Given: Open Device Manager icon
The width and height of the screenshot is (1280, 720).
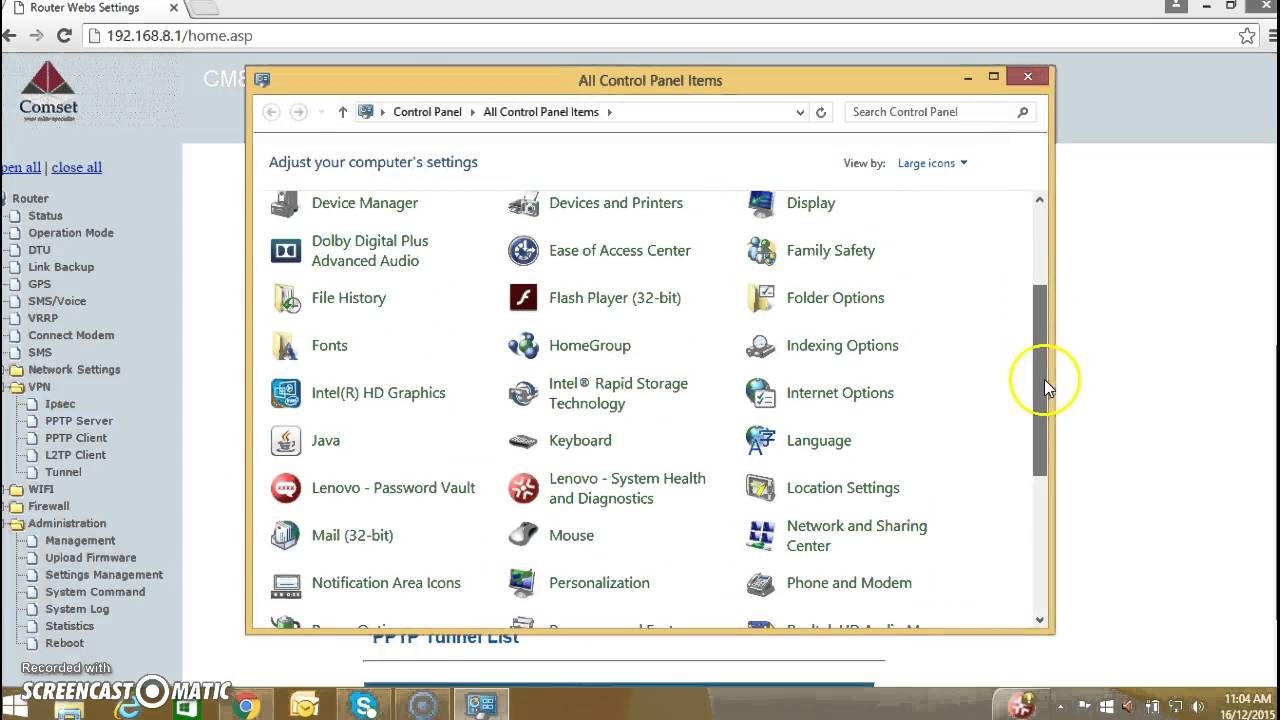Looking at the screenshot, I should pyautogui.click(x=285, y=203).
